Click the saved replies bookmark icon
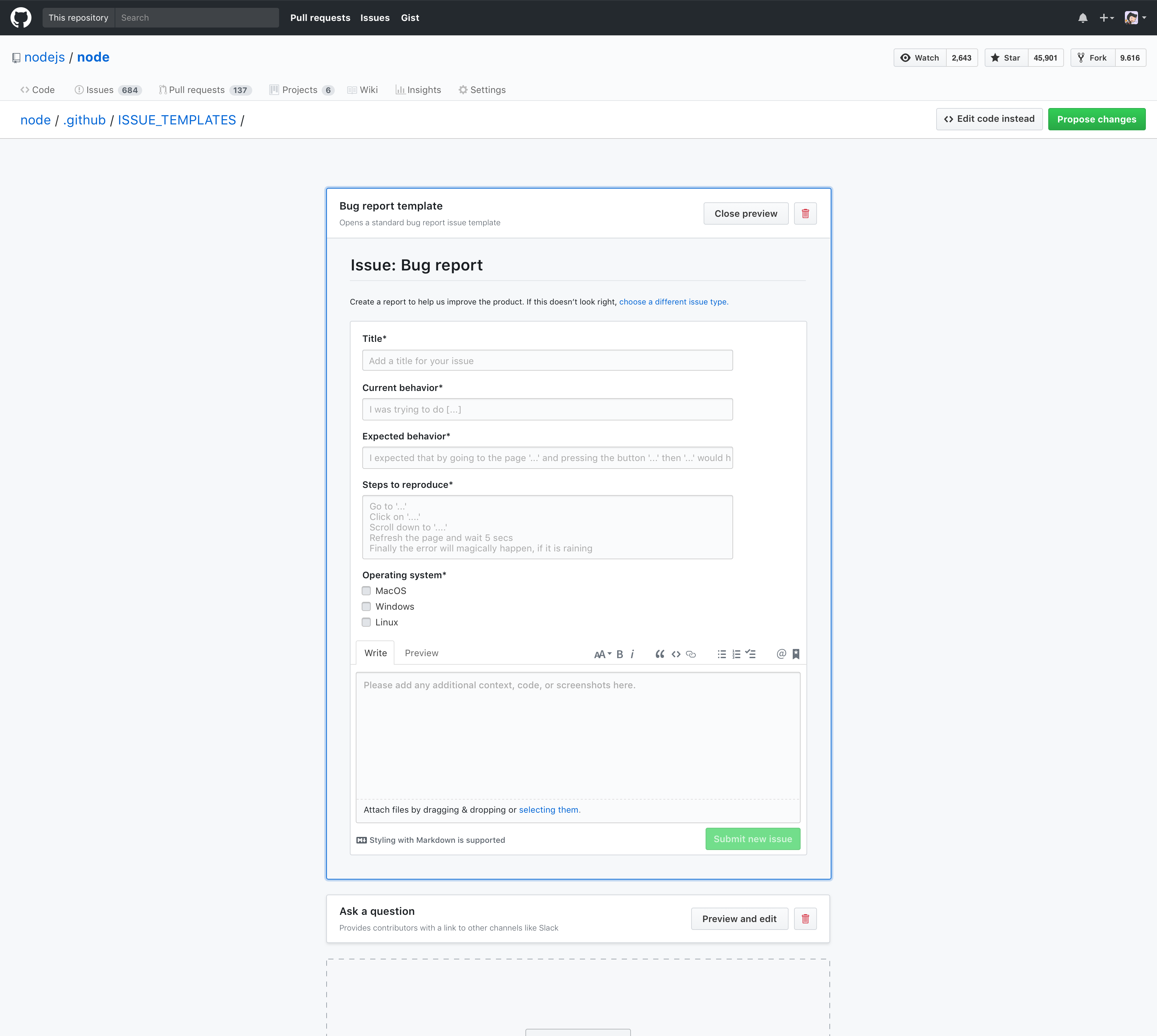The width and height of the screenshot is (1157, 1036). pos(796,654)
